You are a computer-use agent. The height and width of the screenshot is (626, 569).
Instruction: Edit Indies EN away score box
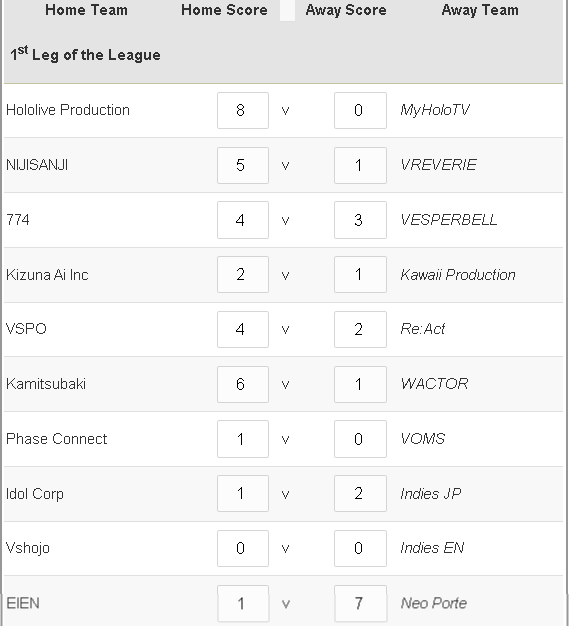click(360, 549)
